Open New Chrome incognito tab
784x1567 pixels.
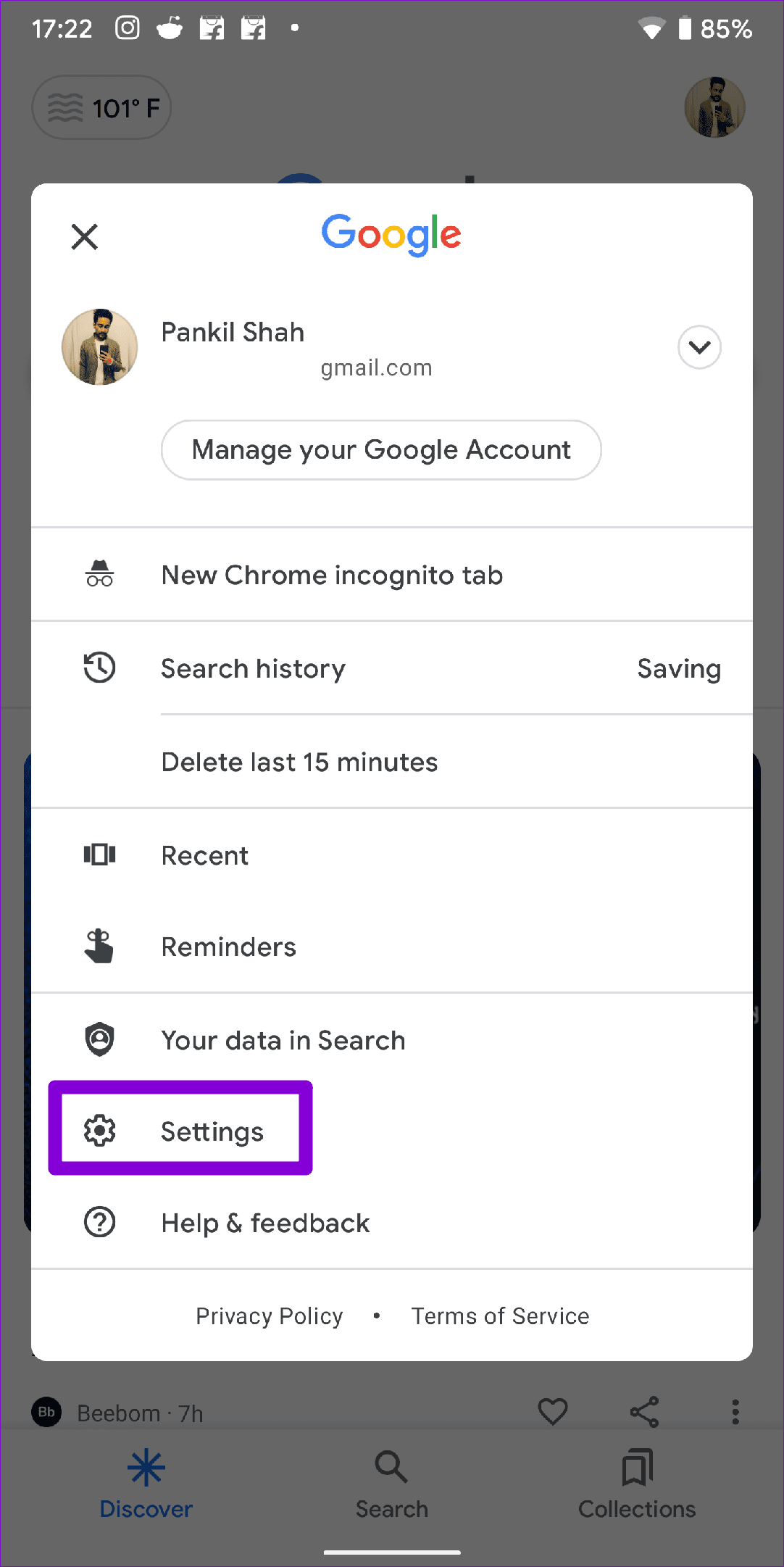[392, 575]
